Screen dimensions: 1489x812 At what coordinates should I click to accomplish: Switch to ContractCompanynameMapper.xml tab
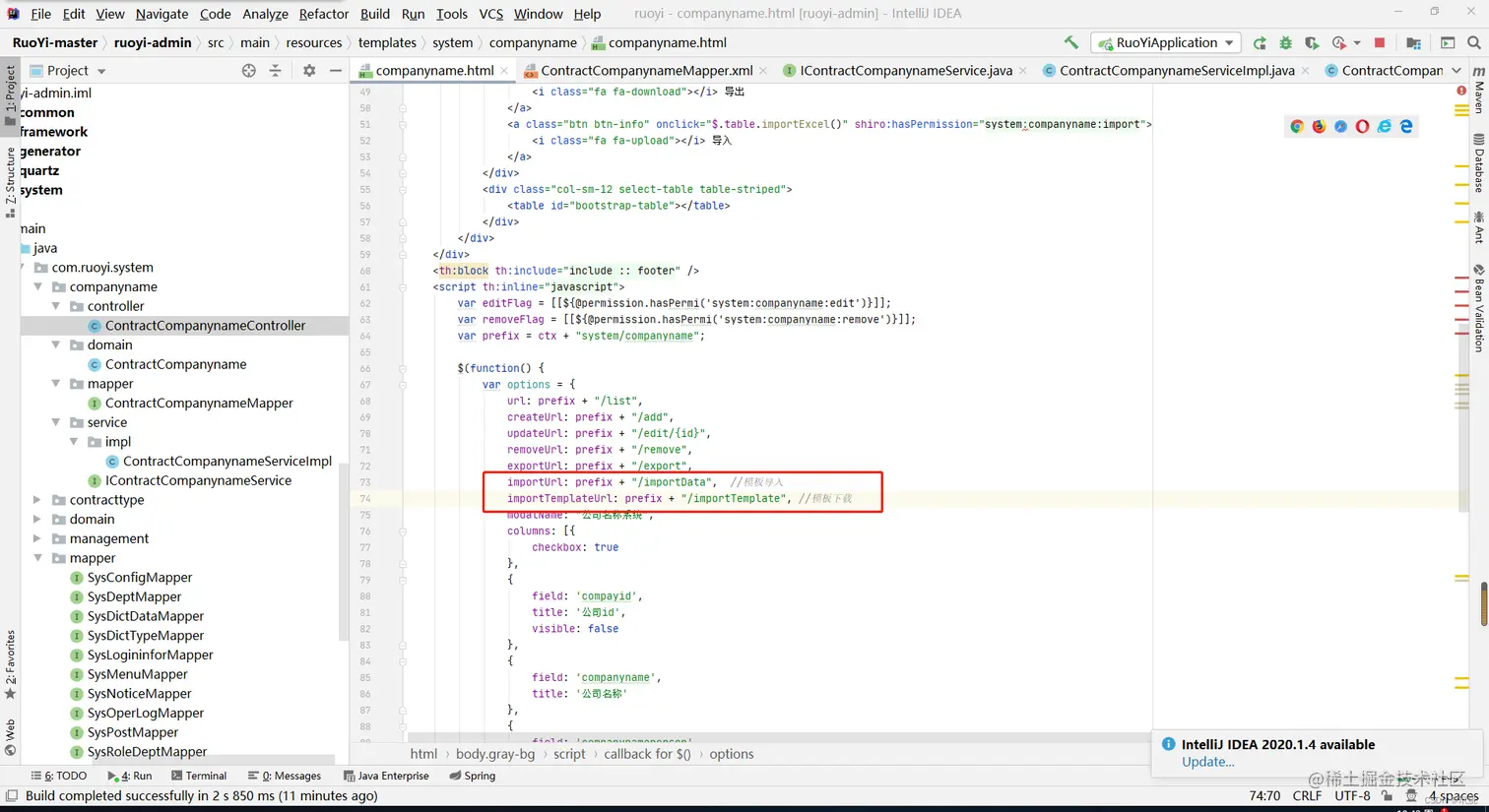(646, 70)
